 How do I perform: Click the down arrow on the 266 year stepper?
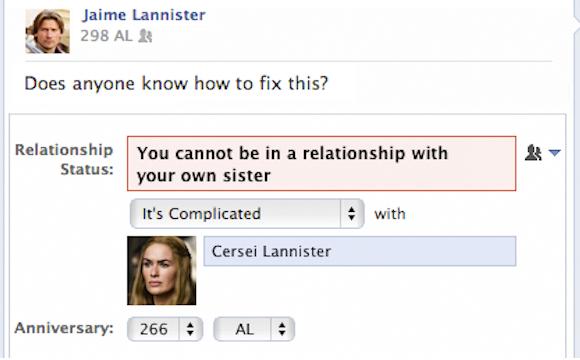click(x=190, y=333)
